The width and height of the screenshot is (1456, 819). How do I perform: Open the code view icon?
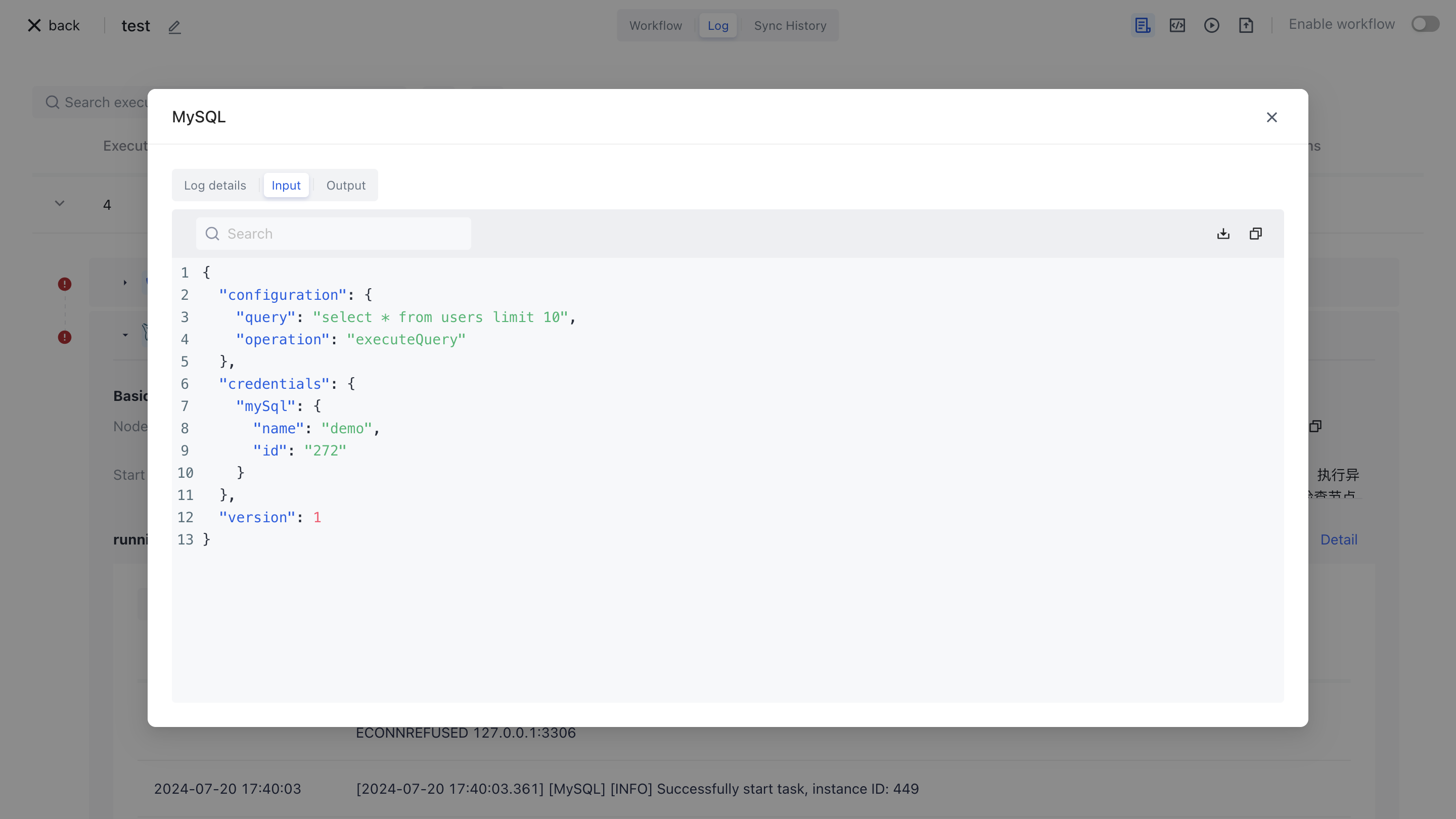coord(1177,25)
